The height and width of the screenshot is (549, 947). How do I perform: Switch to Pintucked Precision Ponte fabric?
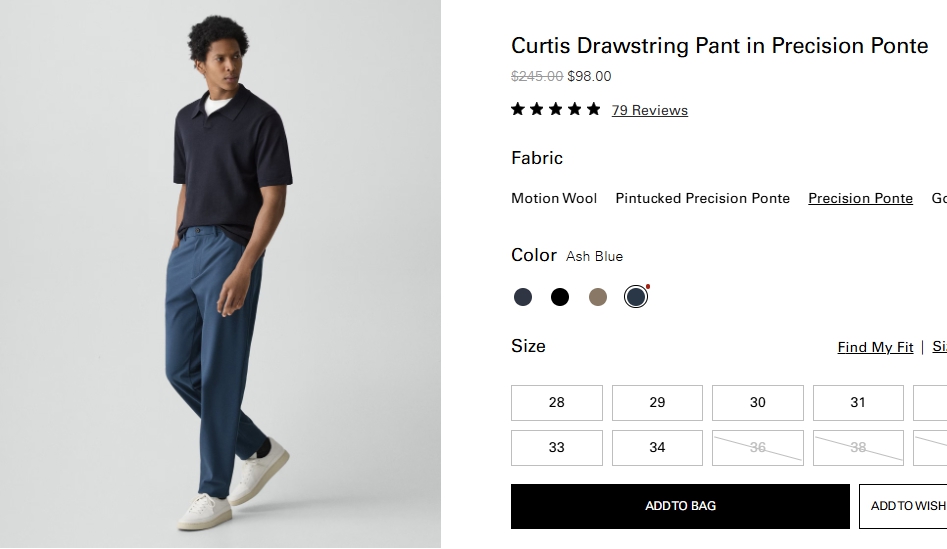702,198
